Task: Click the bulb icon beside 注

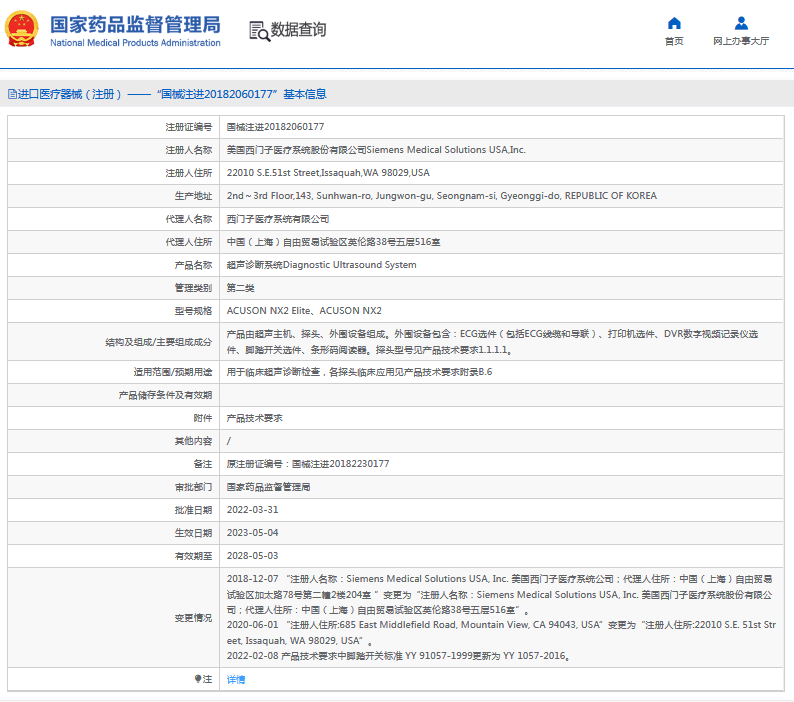Action: point(198,679)
